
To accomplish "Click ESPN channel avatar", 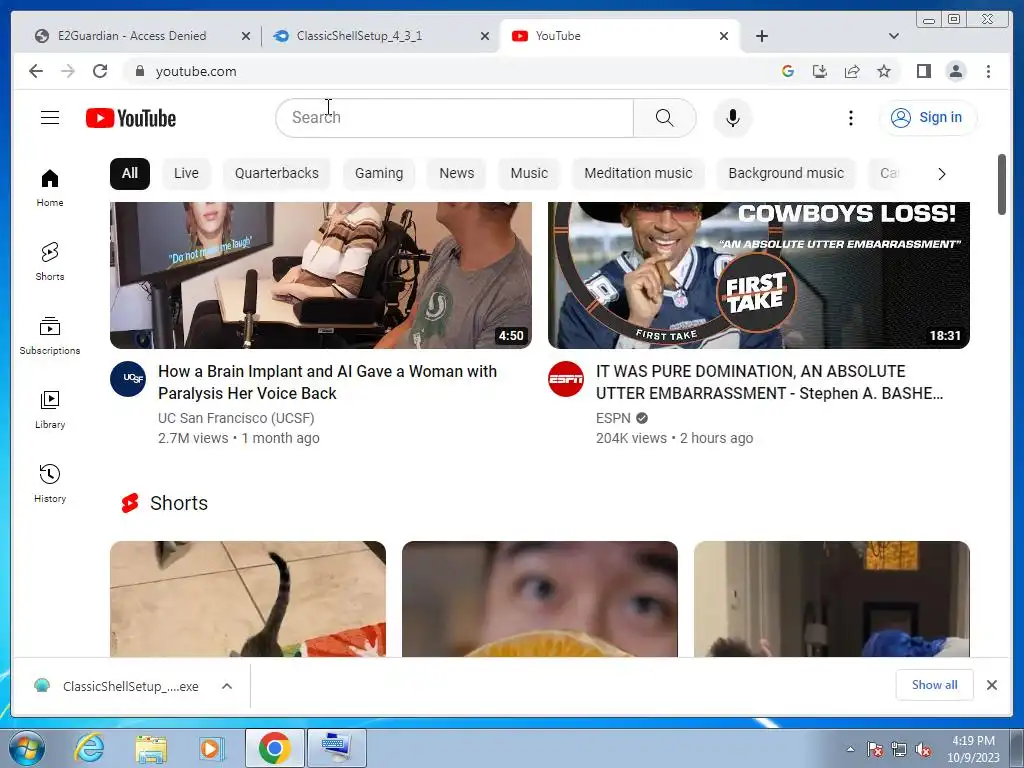I will tap(566, 379).
